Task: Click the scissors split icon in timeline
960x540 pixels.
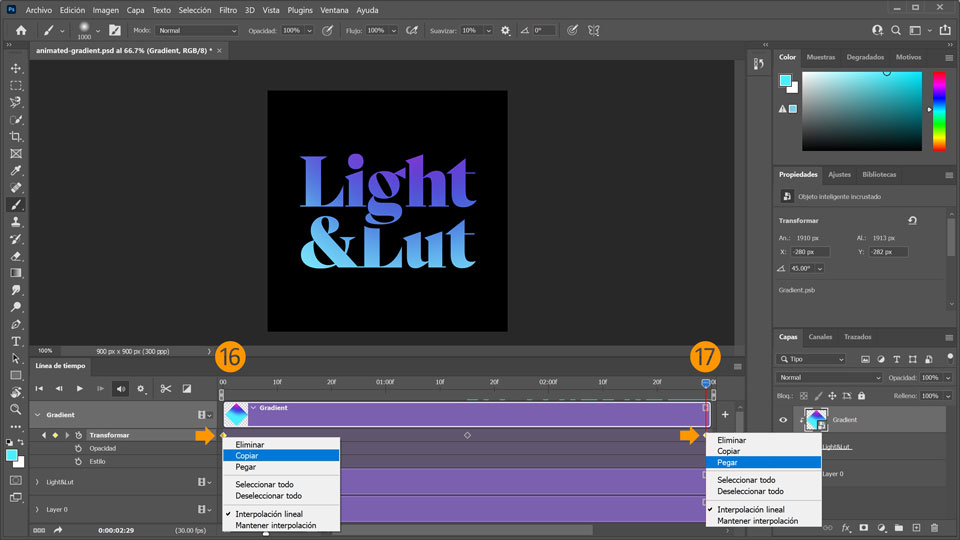Action: point(166,389)
